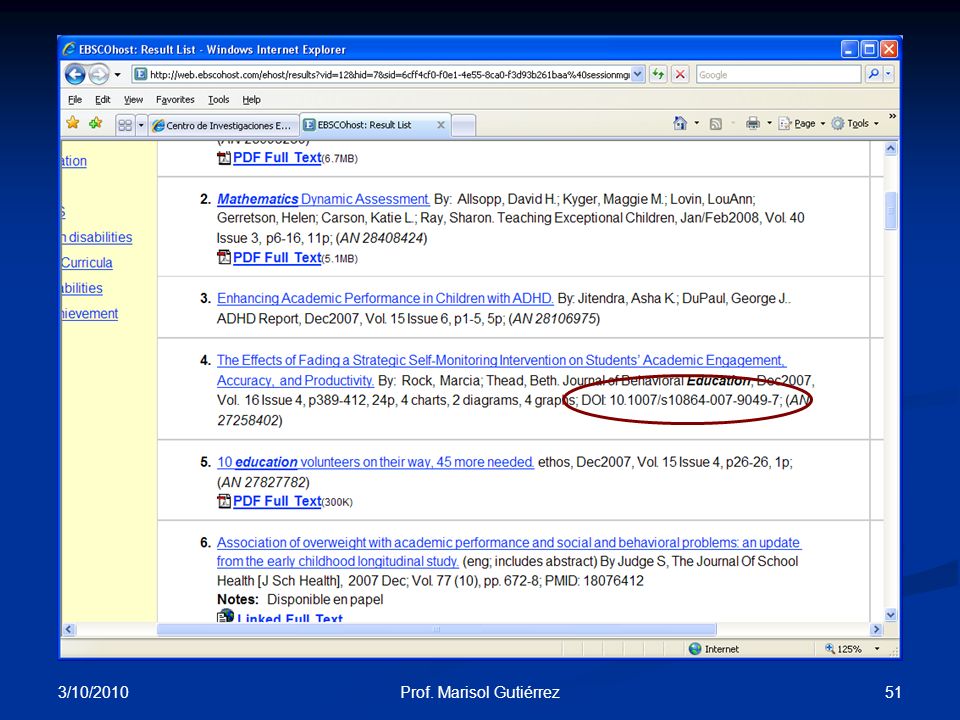This screenshot has height=720, width=960.
Task: Open a new blank tab
Action: point(463,126)
